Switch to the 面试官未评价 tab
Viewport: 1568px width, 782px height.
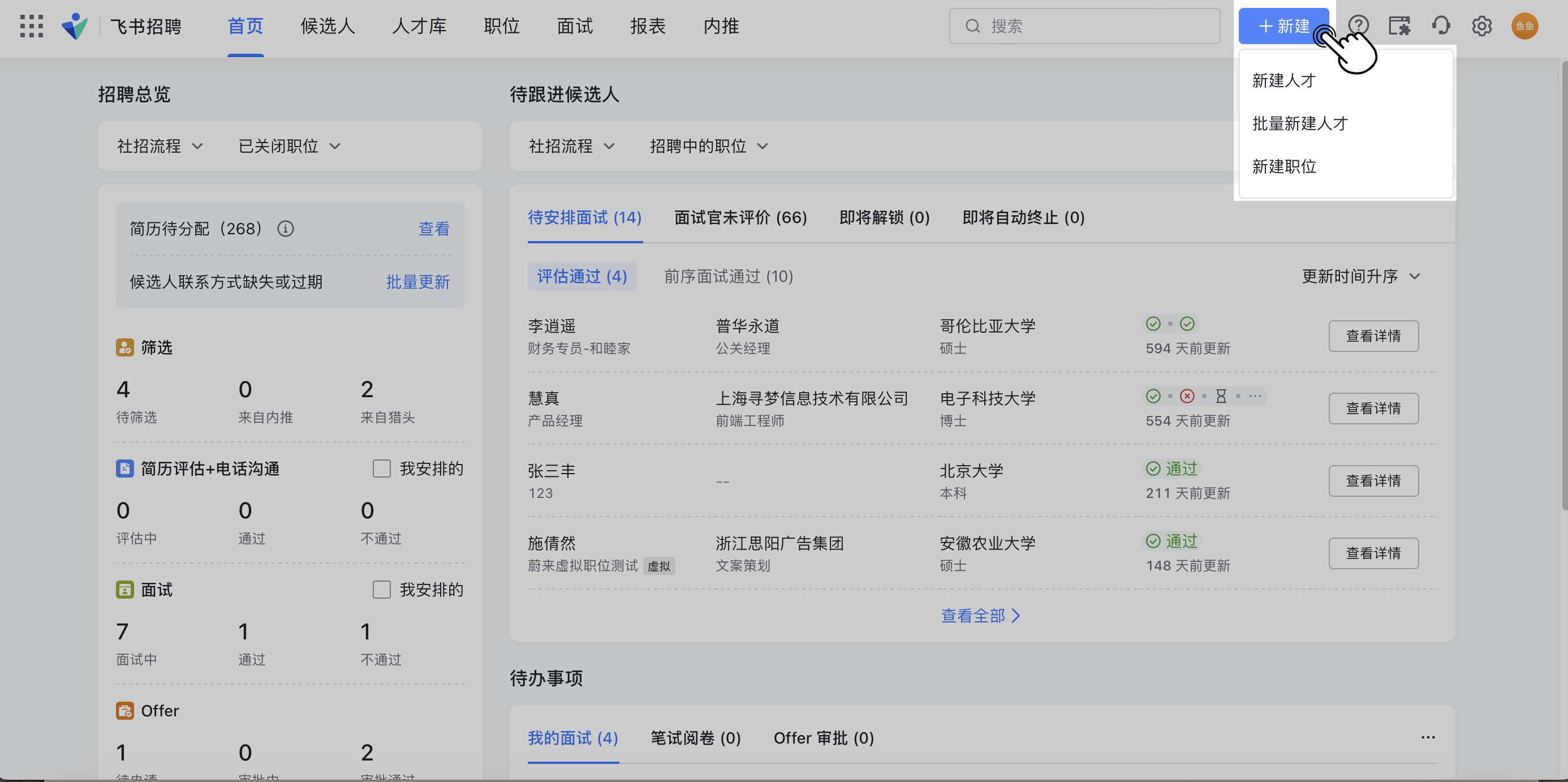tap(740, 217)
